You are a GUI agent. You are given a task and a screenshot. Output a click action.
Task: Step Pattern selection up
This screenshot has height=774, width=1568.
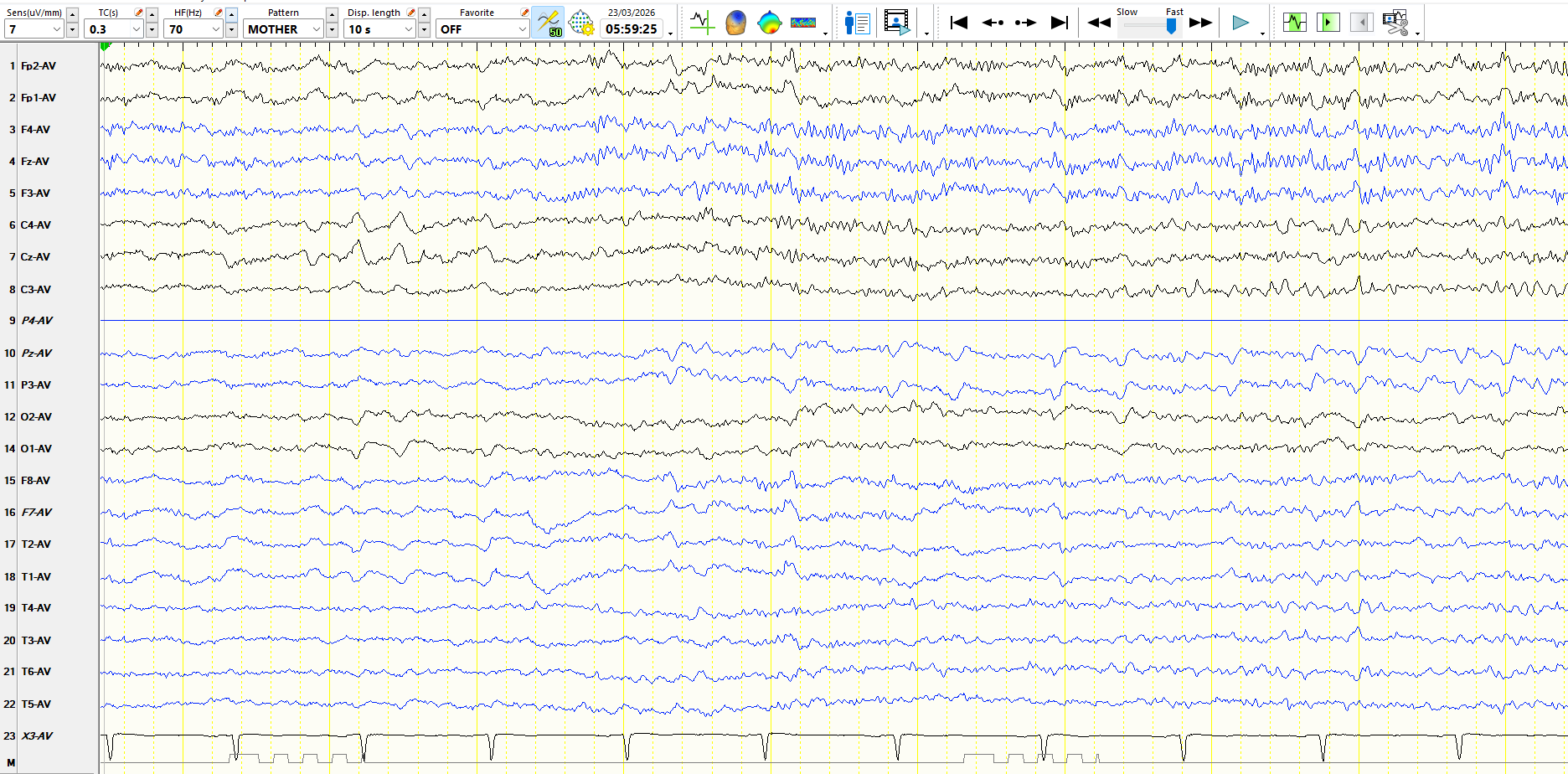click(x=333, y=14)
